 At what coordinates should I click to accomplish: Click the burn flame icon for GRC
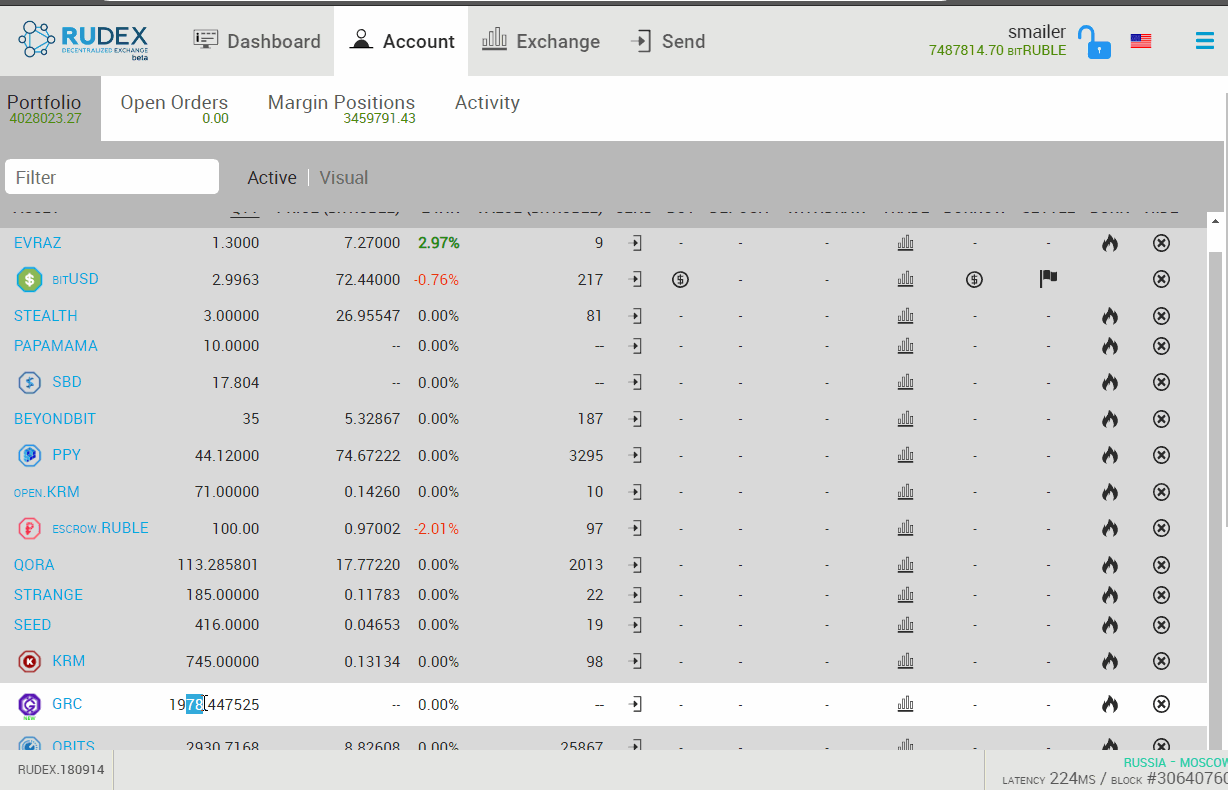[1109, 704]
